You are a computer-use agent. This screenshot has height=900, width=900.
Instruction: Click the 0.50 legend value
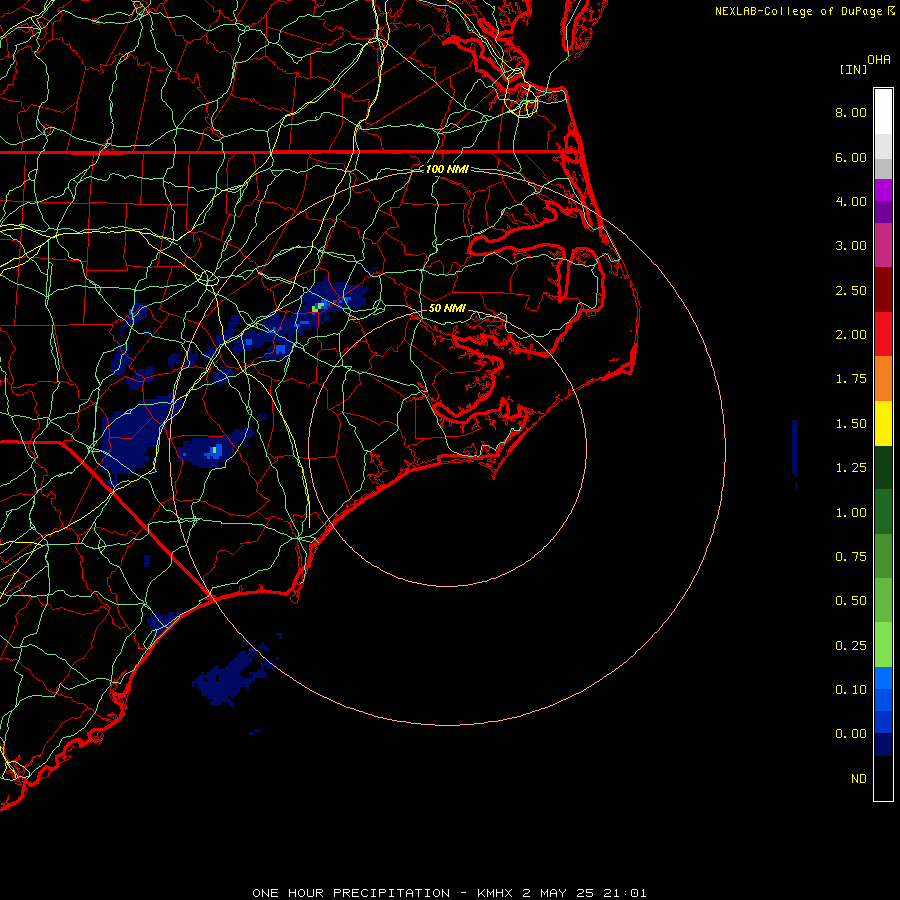tap(851, 601)
